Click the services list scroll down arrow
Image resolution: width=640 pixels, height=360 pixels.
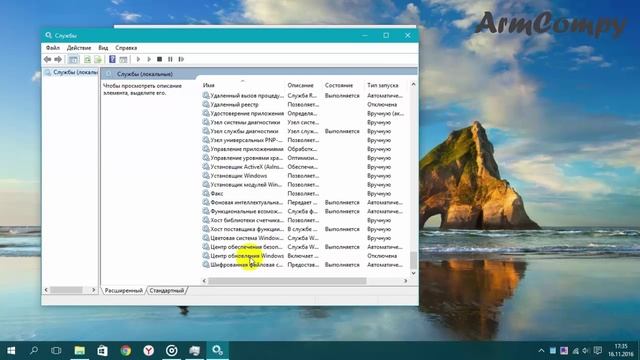(413, 273)
